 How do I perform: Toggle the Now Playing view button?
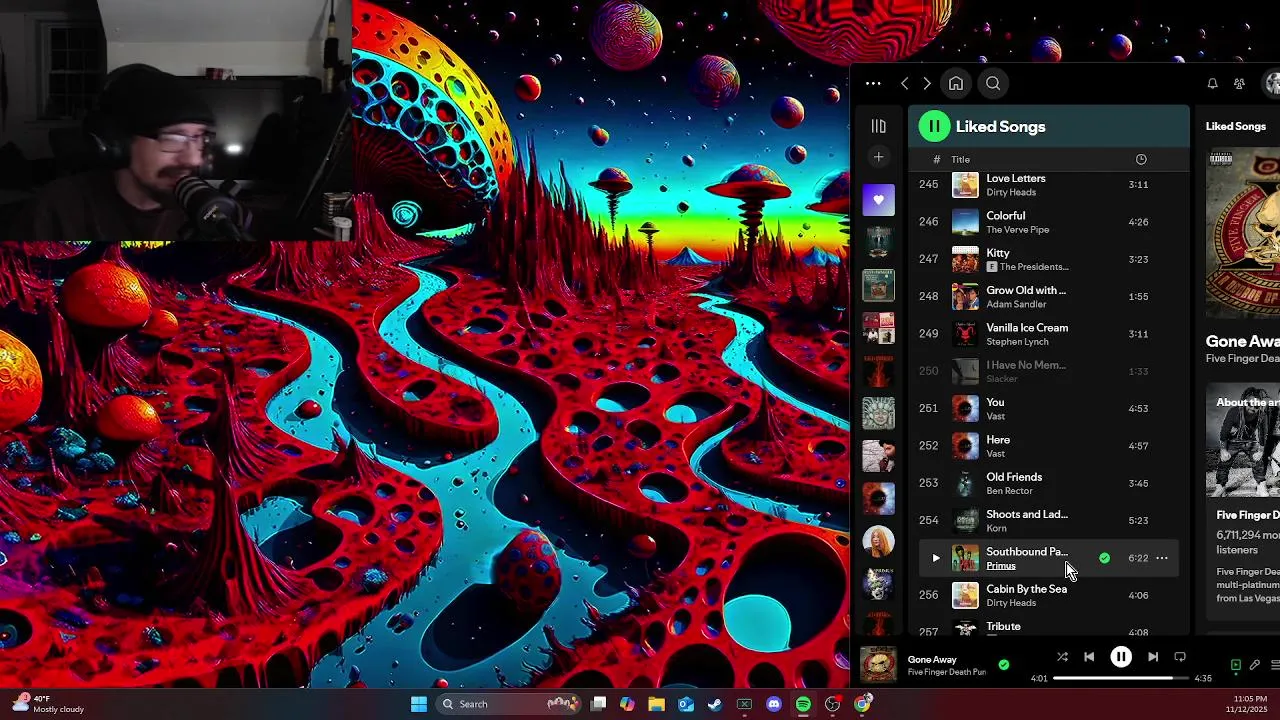coord(1236,665)
